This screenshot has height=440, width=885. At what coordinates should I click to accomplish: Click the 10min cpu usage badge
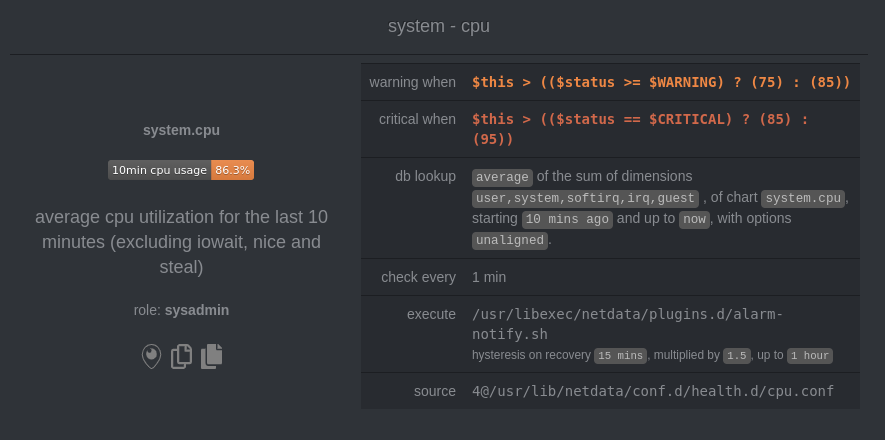181,170
